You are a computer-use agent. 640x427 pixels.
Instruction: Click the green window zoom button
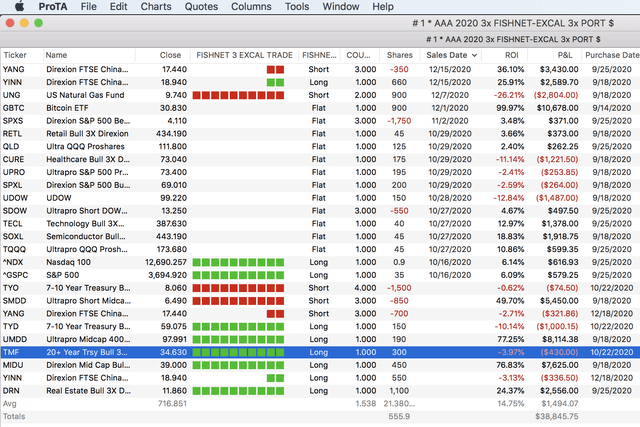38,23
